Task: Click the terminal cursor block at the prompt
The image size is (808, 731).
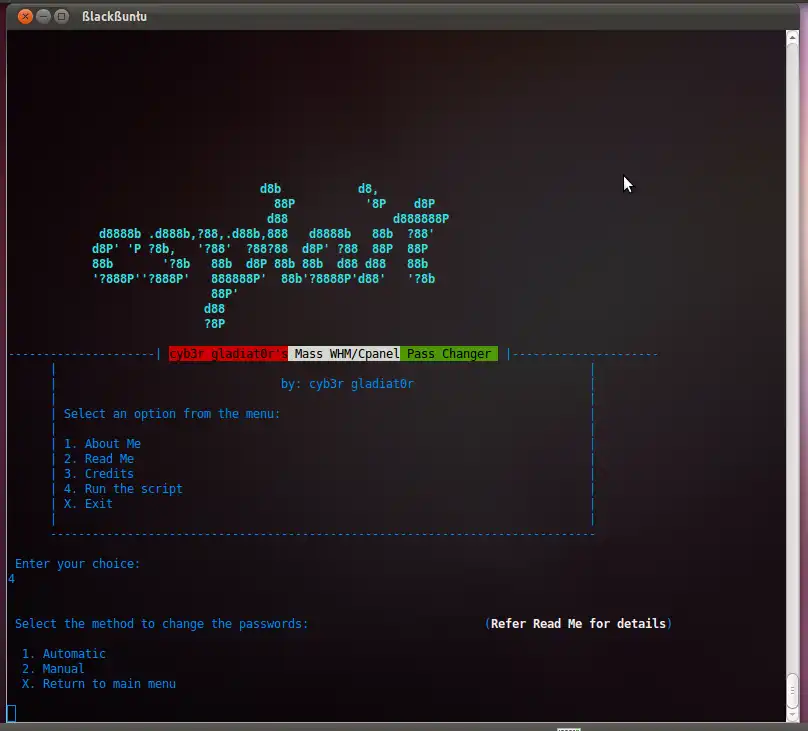Action: click(11, 713)
